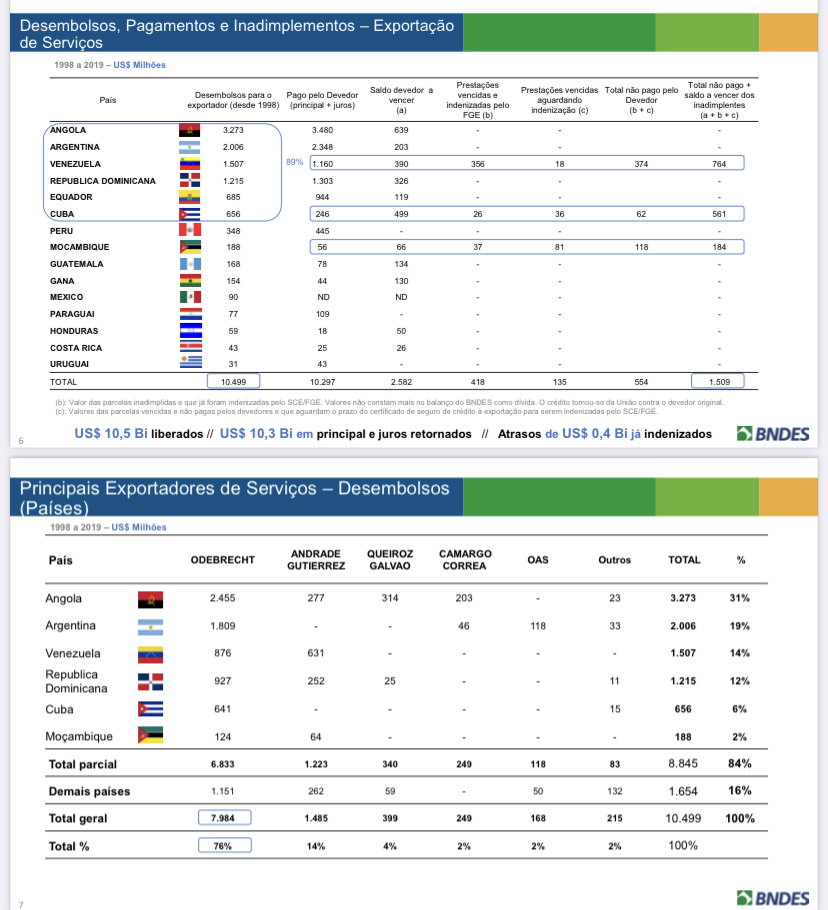Select the ANDRADE GUTIERREZ column header

(x=316, y=560)
